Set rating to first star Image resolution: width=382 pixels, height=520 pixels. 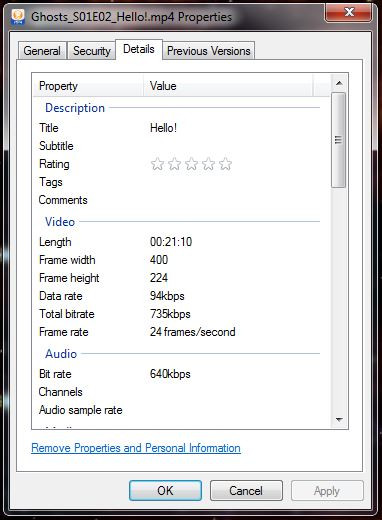coord(157,164)
